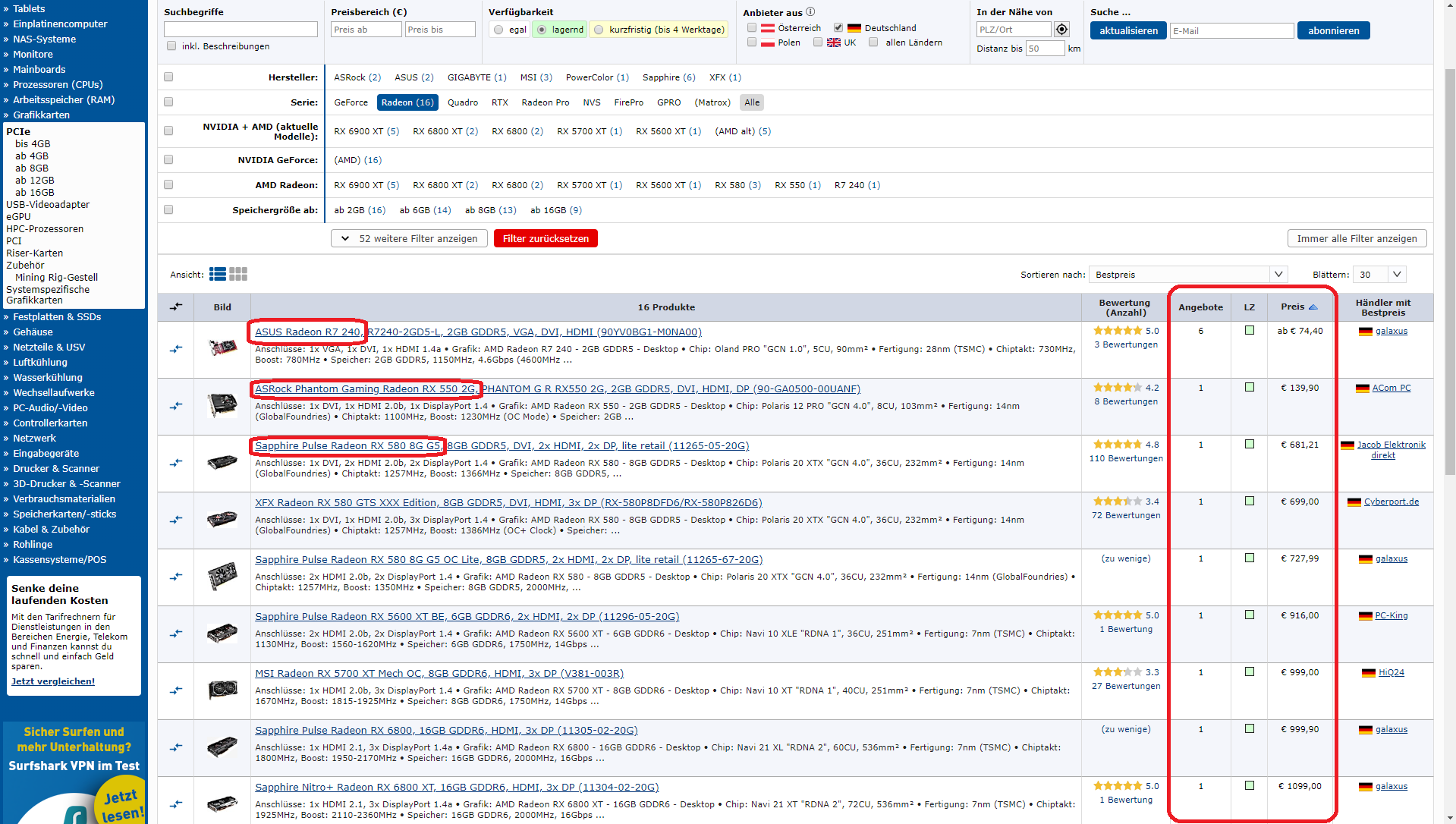Select 'egal' availability option
Viewport: 1456px width, 824px height.
[498, 30]
